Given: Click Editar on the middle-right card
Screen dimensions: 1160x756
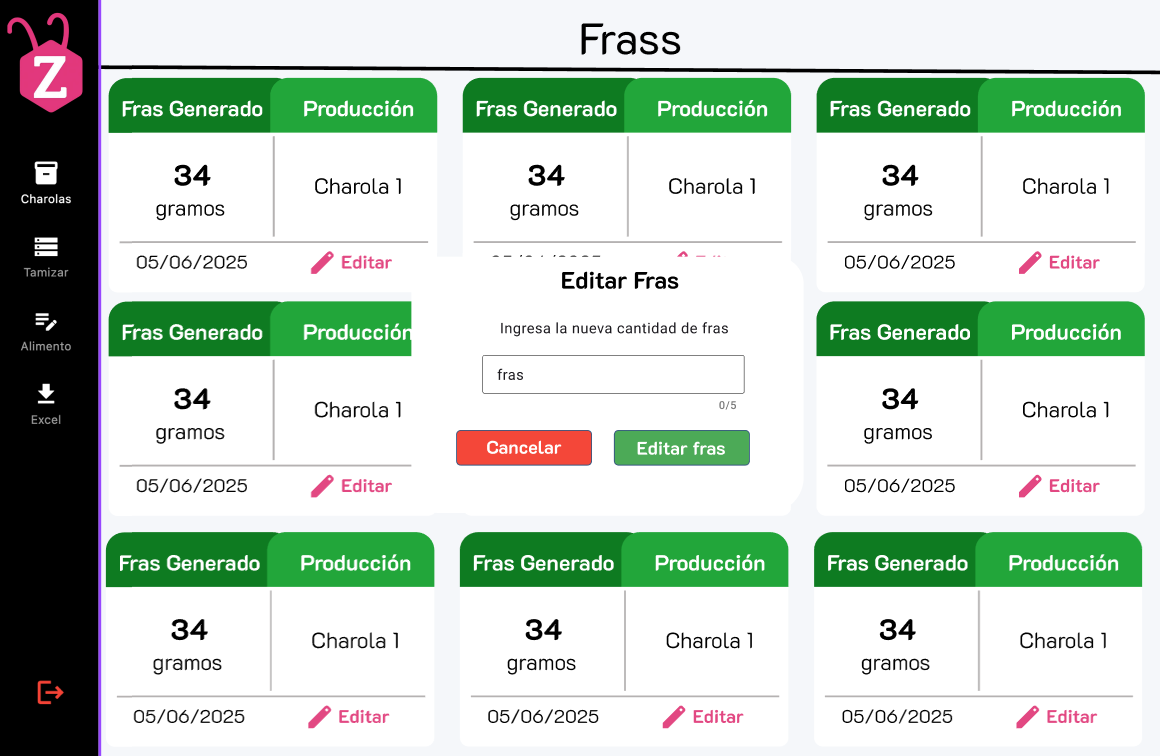Looking at the screenshot, I should 1059,485.
